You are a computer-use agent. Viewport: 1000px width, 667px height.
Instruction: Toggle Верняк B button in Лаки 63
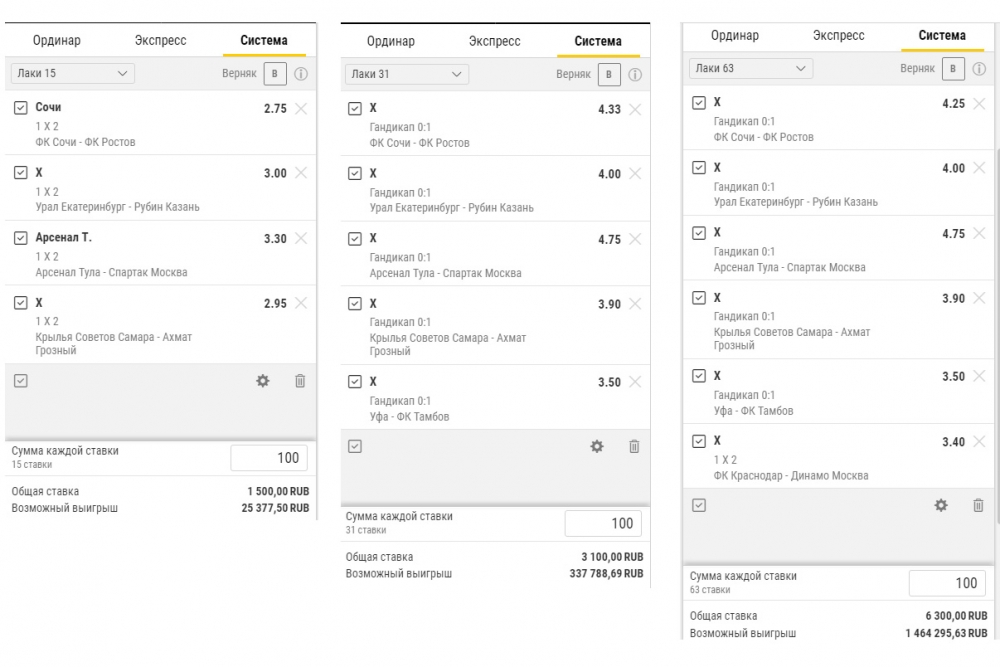point(953,69)
